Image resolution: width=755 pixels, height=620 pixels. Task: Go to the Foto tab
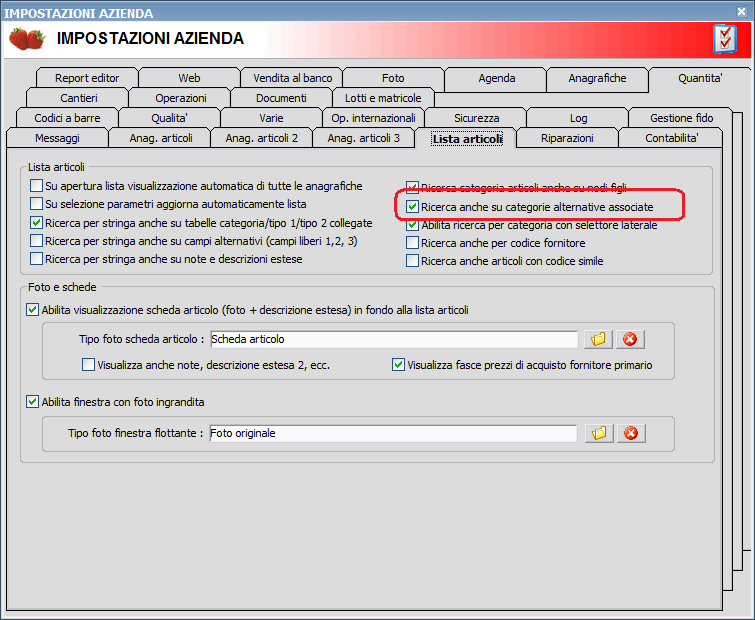[x=393, y=78]
